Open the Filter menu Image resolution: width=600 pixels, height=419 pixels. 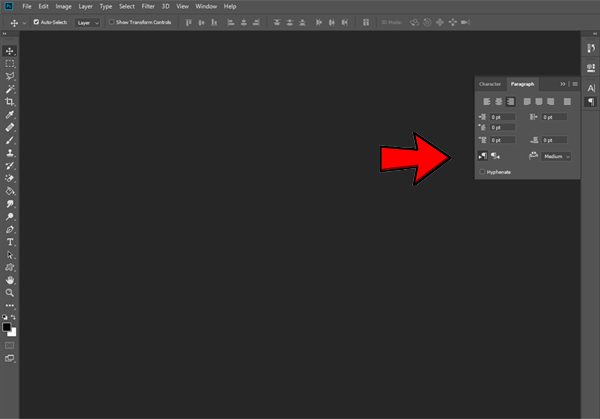click(x=148, y=7)
